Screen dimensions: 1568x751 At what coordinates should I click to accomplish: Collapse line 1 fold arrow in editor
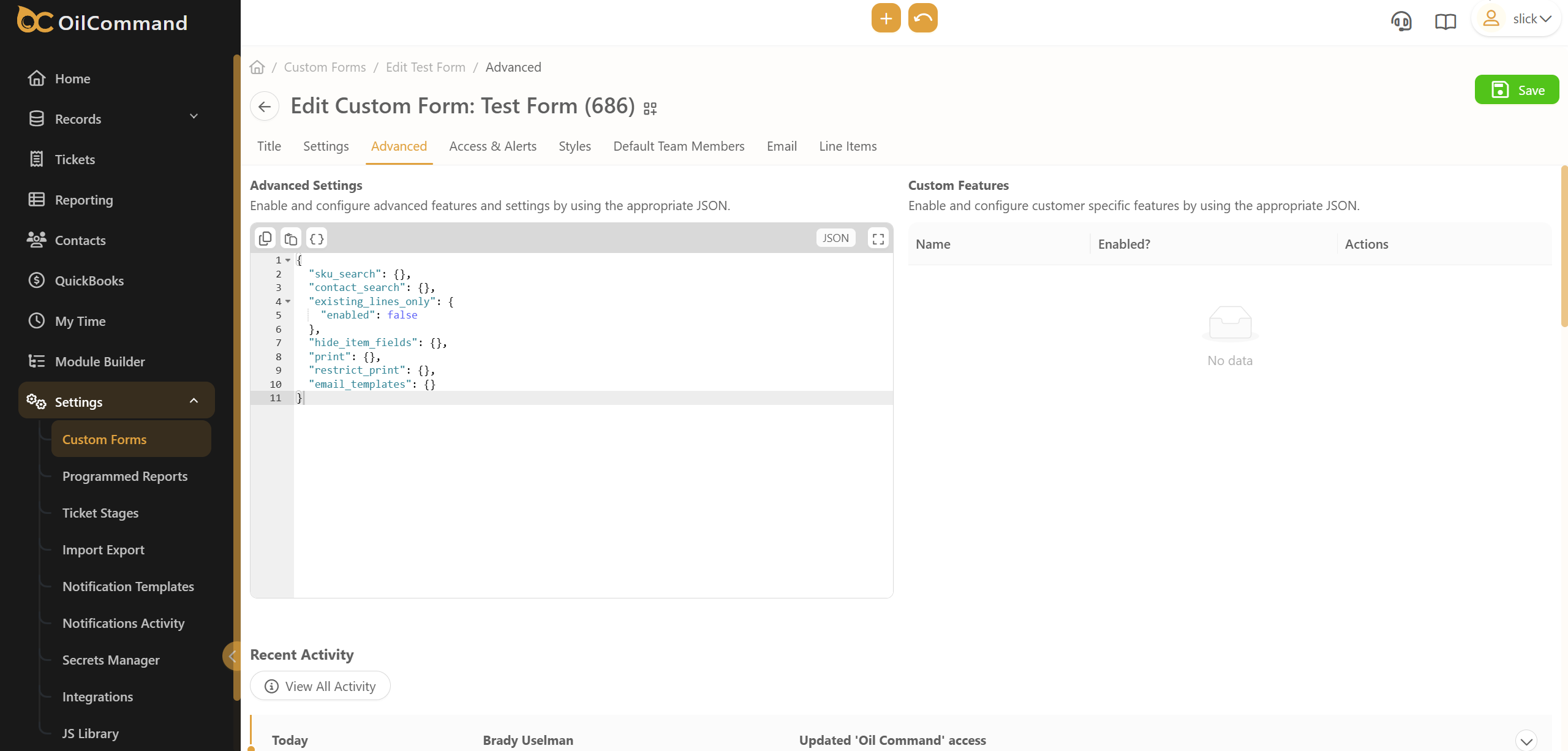tap(288, 260)
